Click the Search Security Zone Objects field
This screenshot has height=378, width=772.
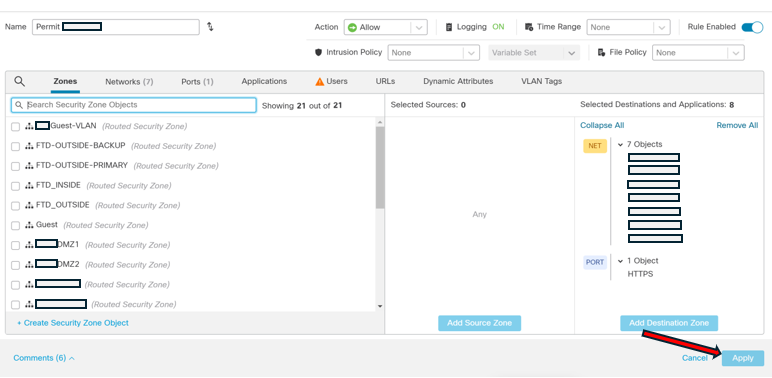tap(133, 105)
